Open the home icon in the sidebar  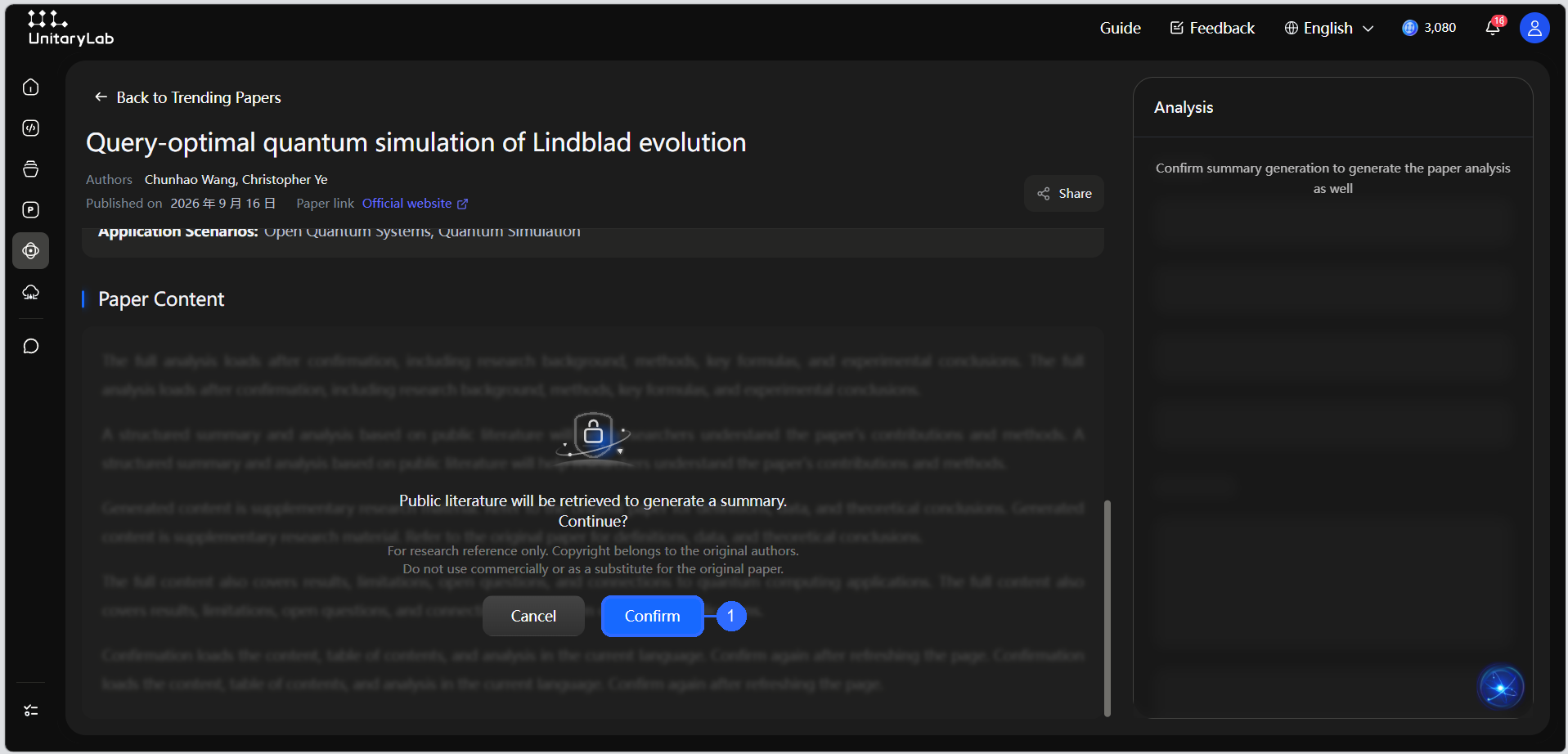point(31,87)
